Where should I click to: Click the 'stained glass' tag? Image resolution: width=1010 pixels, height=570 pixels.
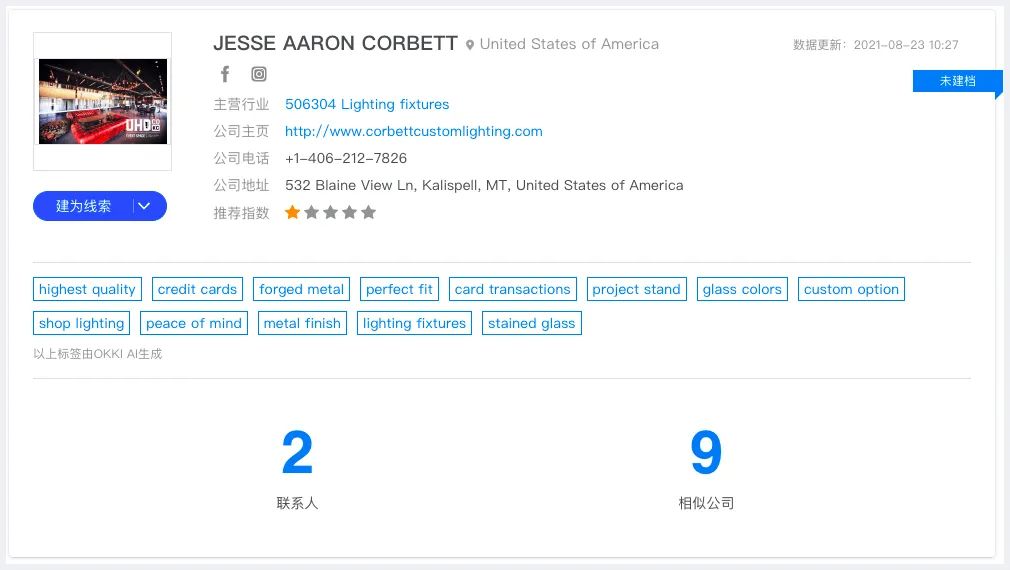pyautogui.click(x=531, y=324)
